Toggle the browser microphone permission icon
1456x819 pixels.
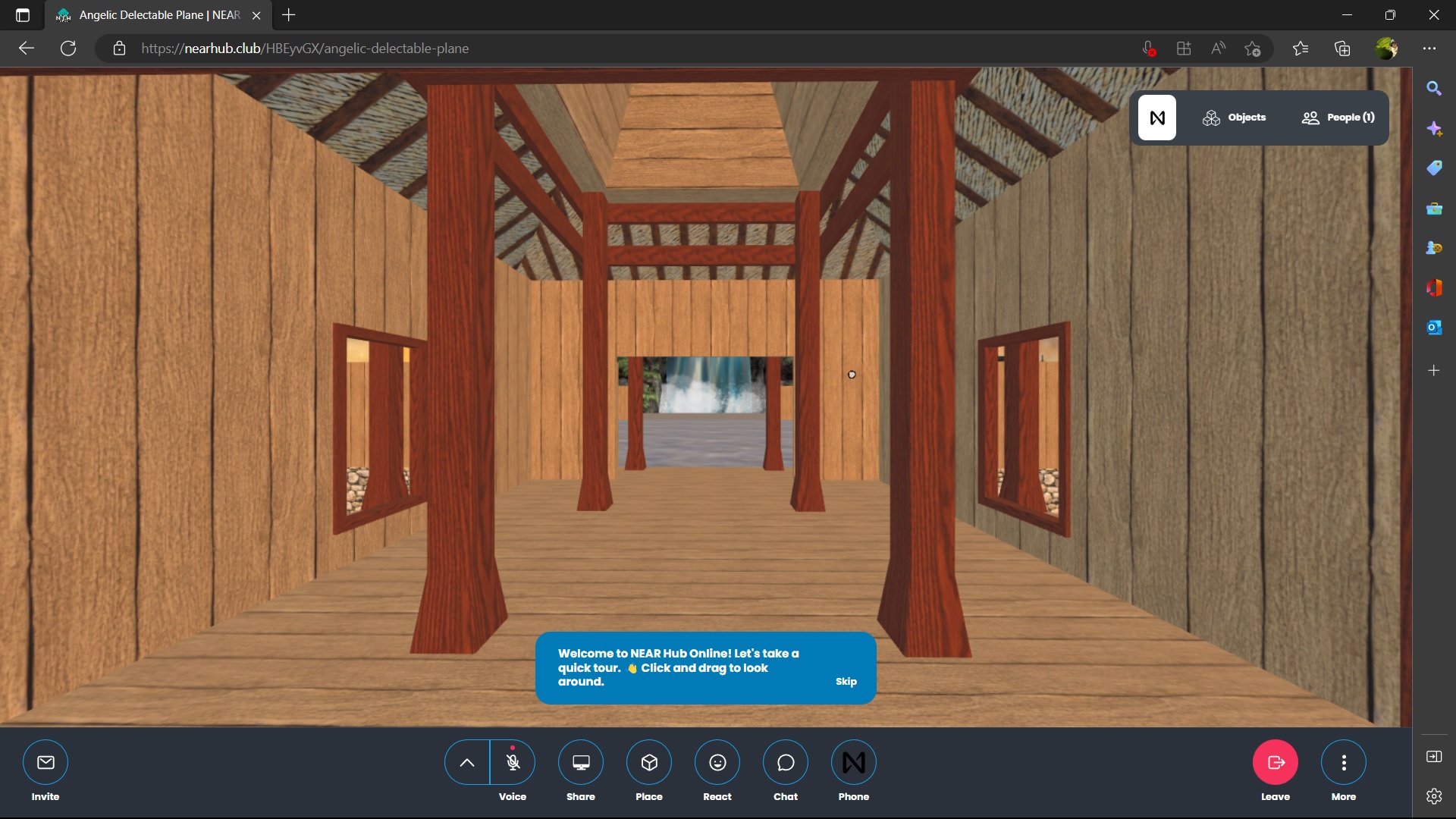(x=1149, y=49)
